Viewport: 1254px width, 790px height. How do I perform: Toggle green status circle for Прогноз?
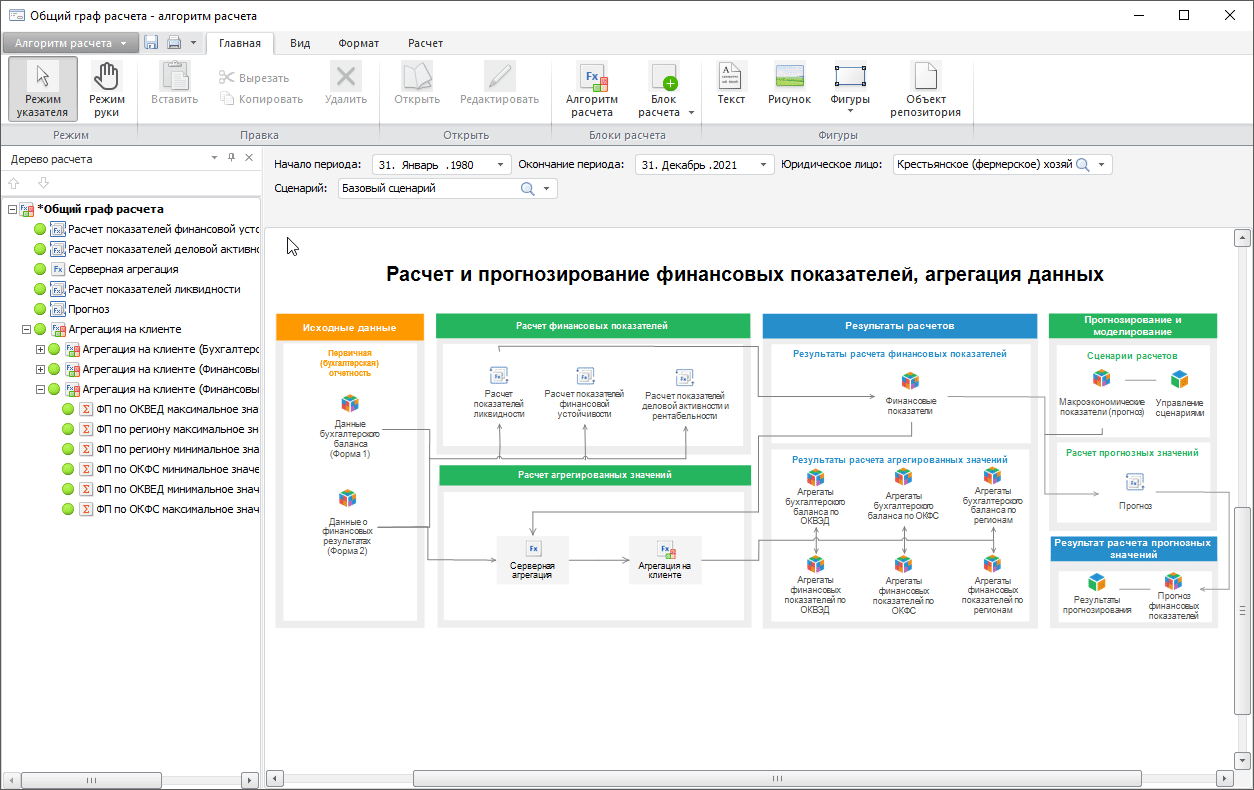click(x=40, y=309)
